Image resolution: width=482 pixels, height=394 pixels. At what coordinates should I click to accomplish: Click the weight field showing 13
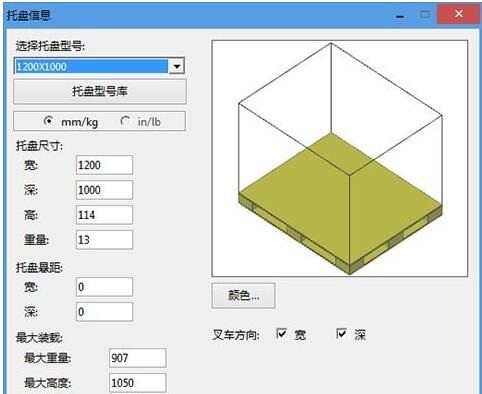(104, 240)
